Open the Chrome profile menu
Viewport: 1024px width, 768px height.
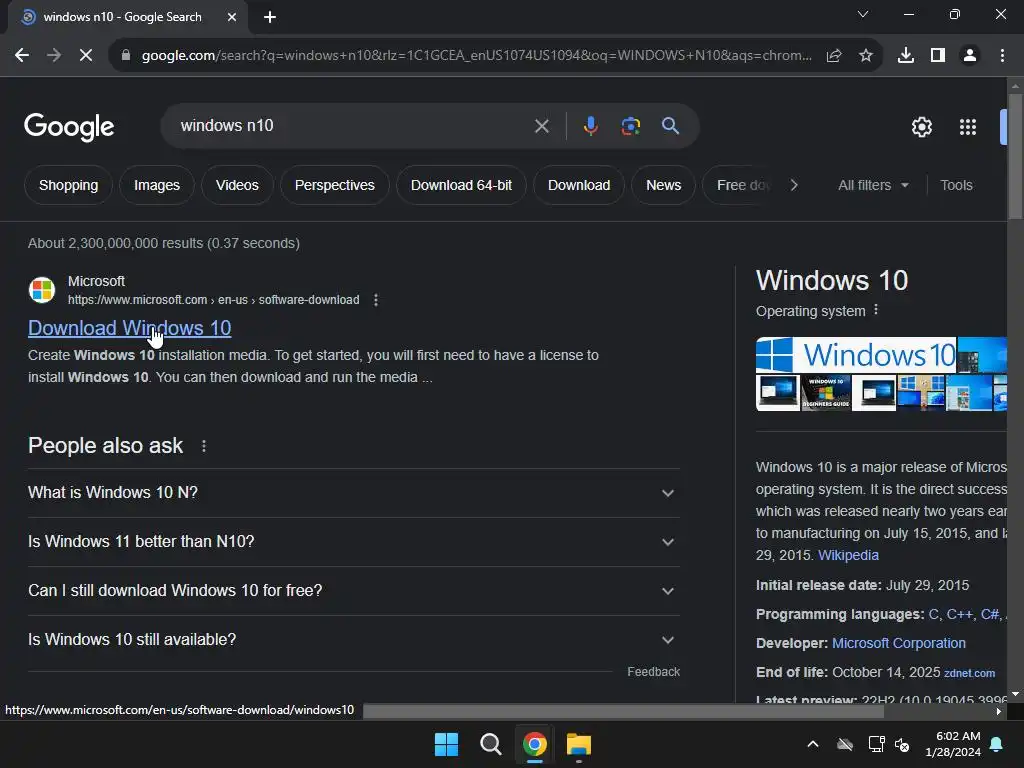(970, 56)
